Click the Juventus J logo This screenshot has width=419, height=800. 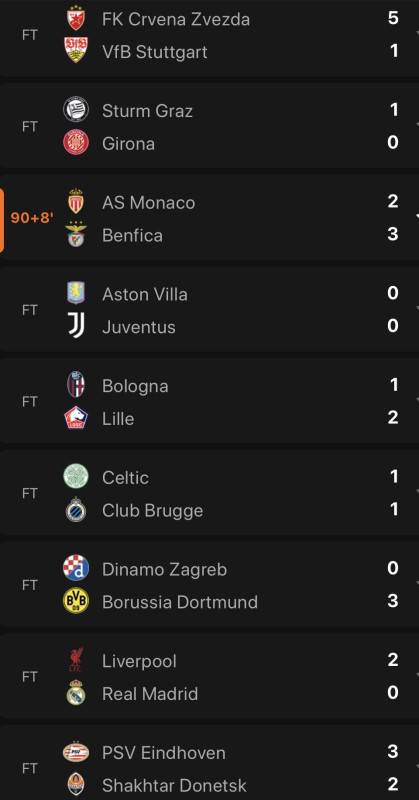tap(76, 326)
